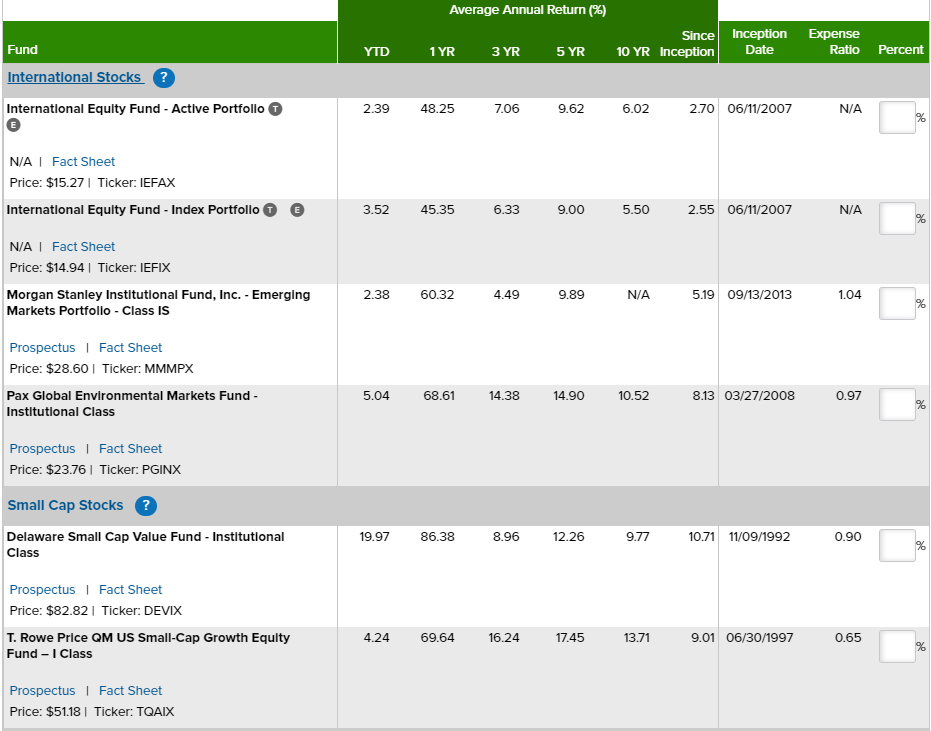The height and width of the screenshot is (731, 931).
Task: Click the Inception Date column header
Action: coord(759,42)
